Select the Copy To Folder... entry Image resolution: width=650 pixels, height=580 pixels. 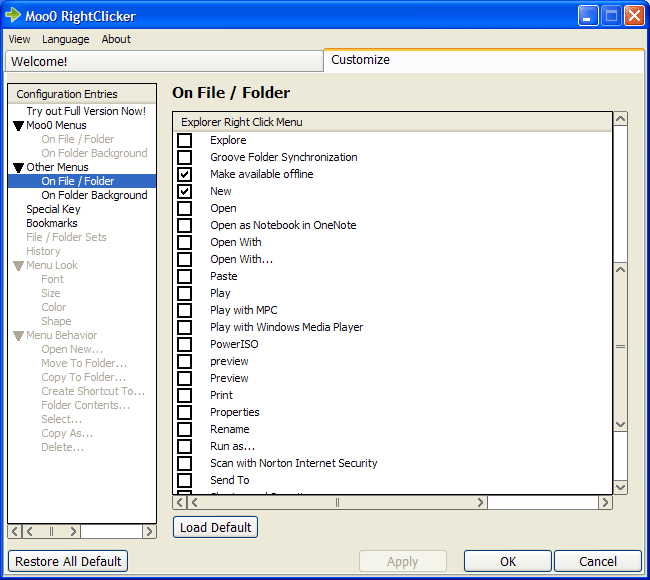click(x=83, y=377)
